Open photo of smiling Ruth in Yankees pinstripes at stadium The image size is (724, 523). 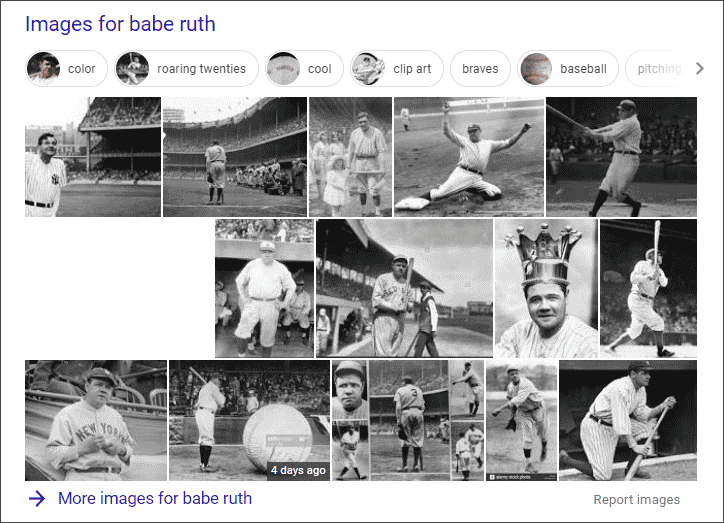pos(93,156)
